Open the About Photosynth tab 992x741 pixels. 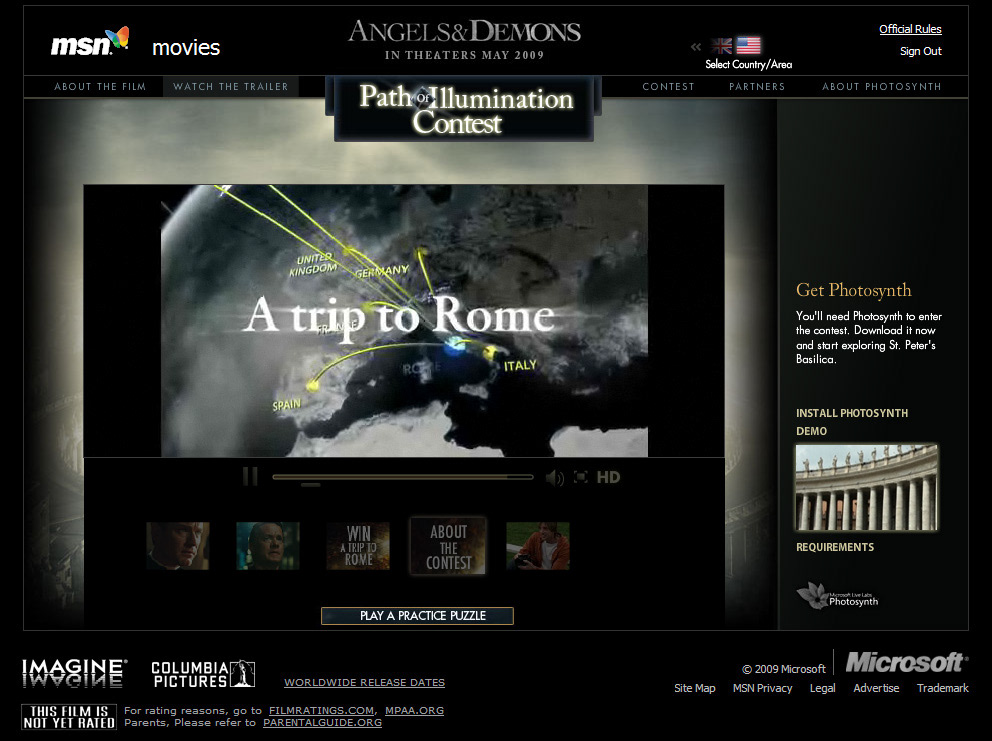point(881,87)
